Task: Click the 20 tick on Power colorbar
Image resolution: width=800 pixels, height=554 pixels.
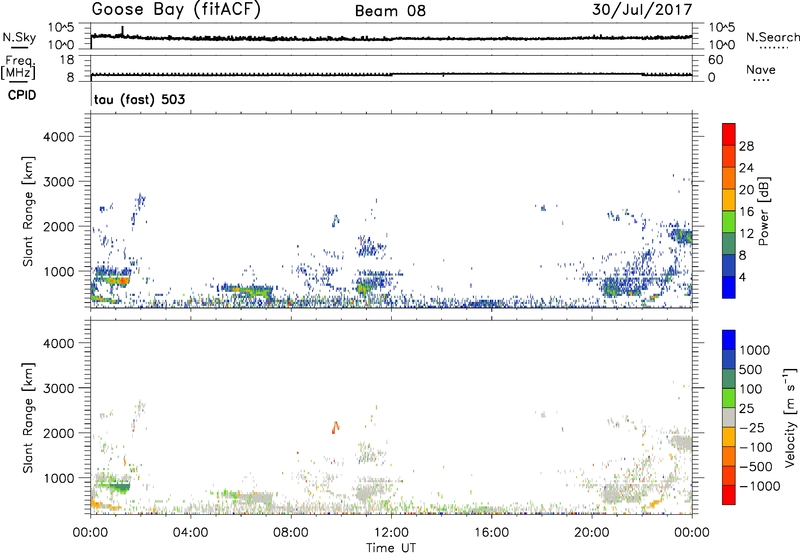Action: [x=746, y=190]
